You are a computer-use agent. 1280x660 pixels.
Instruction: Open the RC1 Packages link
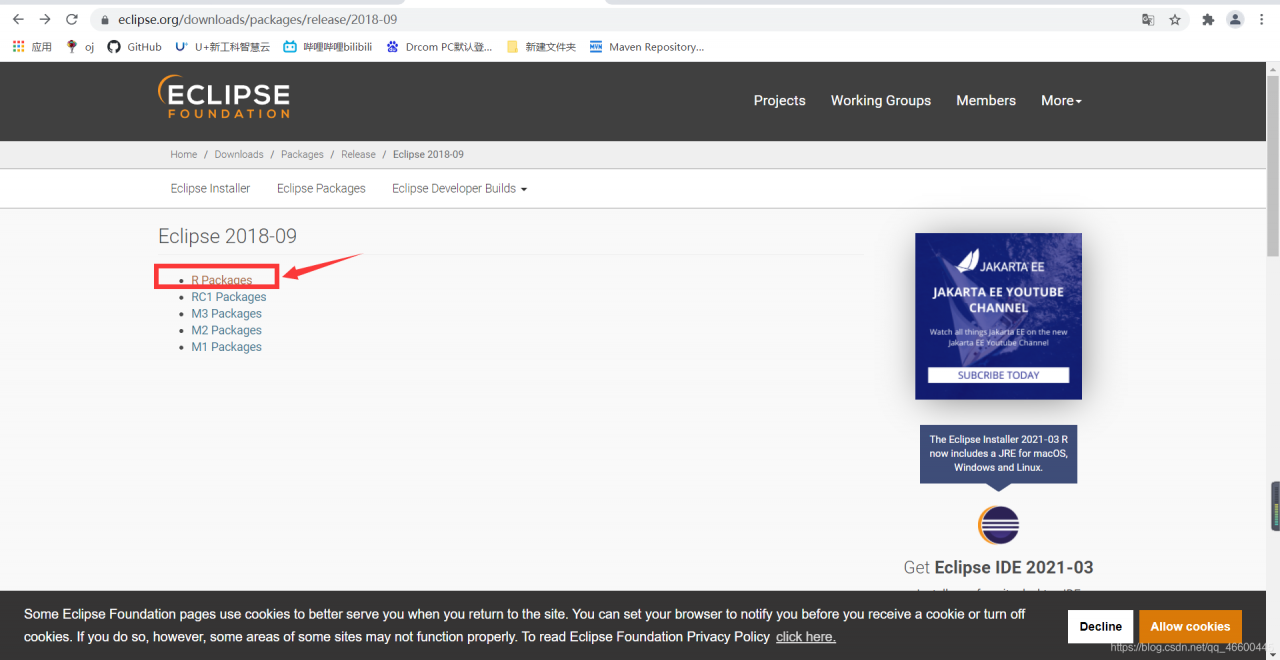pos(229,297)
